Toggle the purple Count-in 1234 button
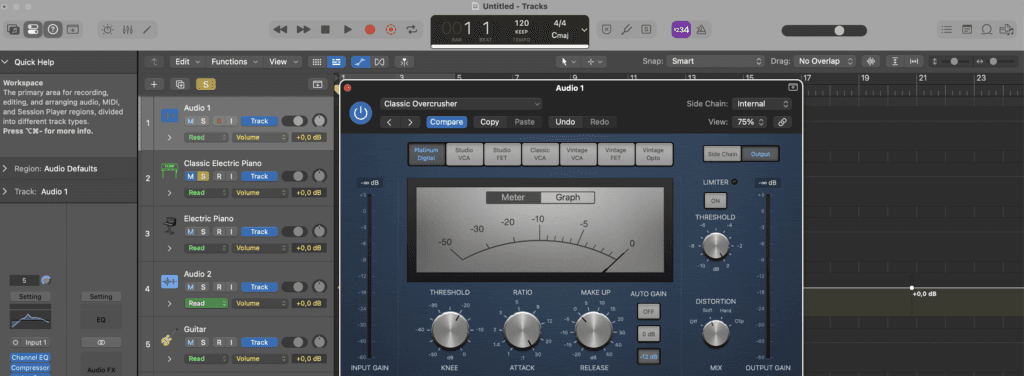 pos(681,29)
